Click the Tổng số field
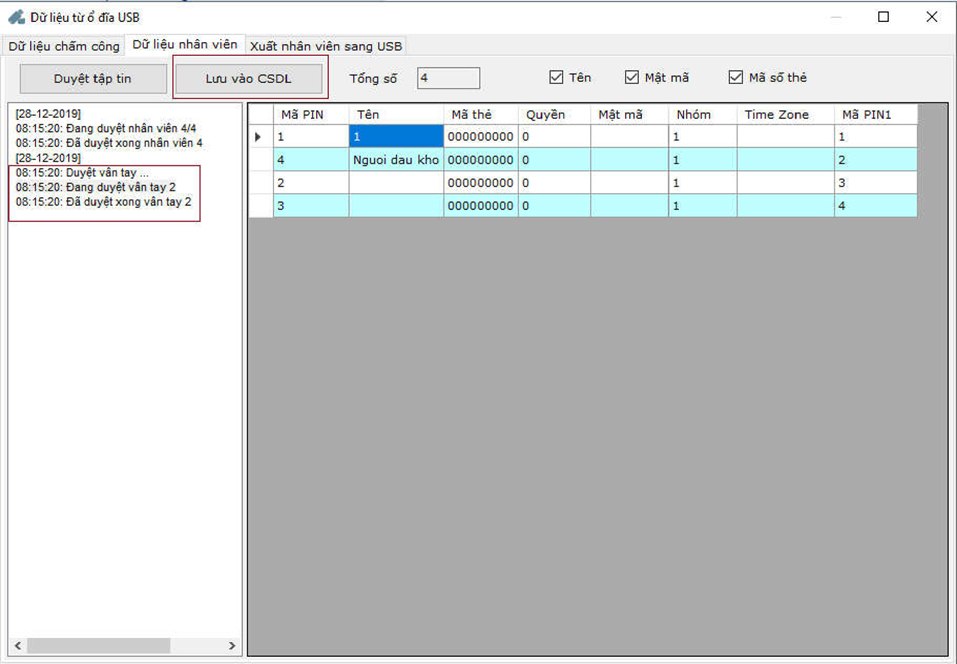Screen dimensions: 957x664 pos(448,78)
